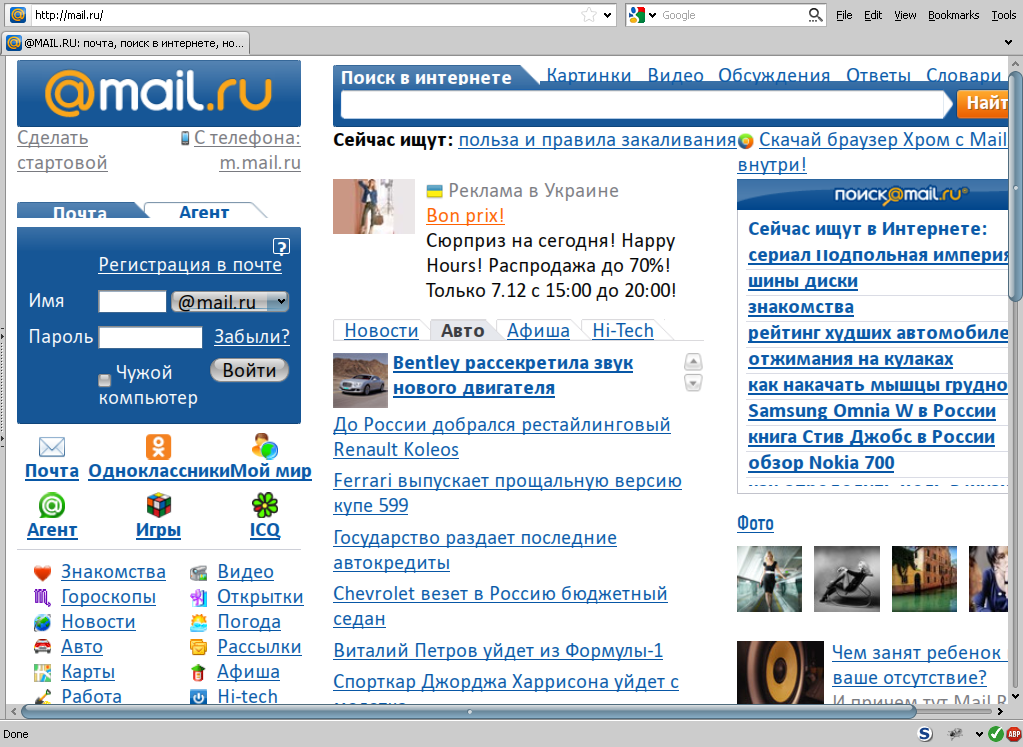Open the Samsung Omnia W в России link
Image resolution: width=1023 pixels, height=747 pixels.
pos(872,411)
